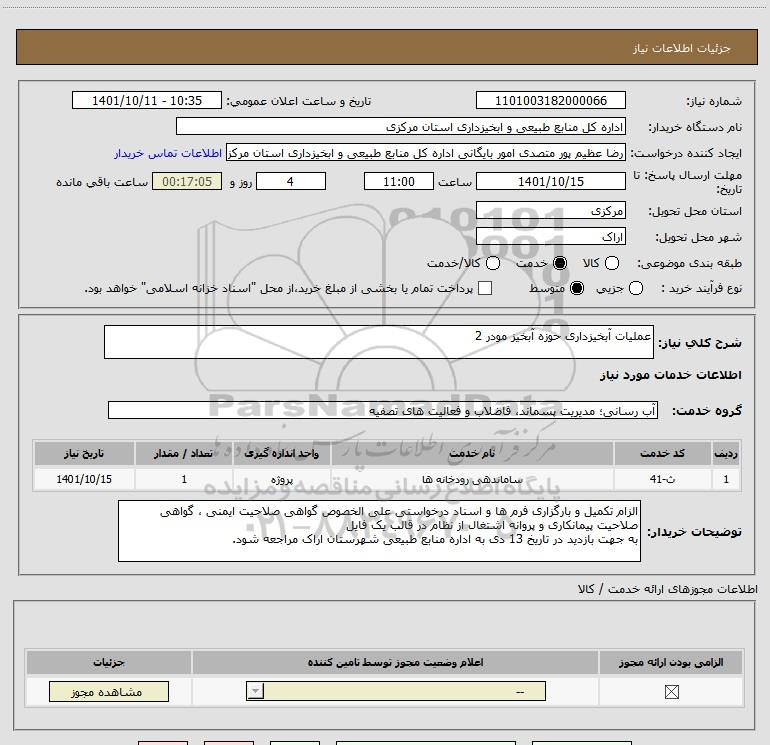Click the نام خدمت column header

[472, 453]
